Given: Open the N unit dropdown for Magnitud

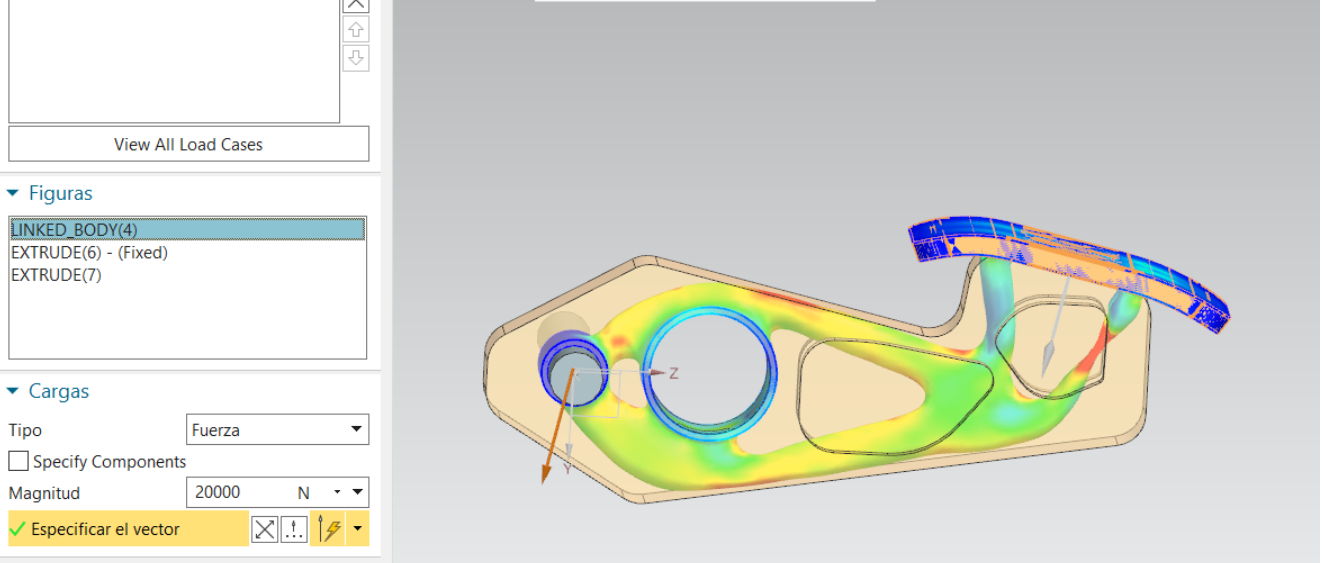Looking at the screenshot, I should tap(338, 492).
